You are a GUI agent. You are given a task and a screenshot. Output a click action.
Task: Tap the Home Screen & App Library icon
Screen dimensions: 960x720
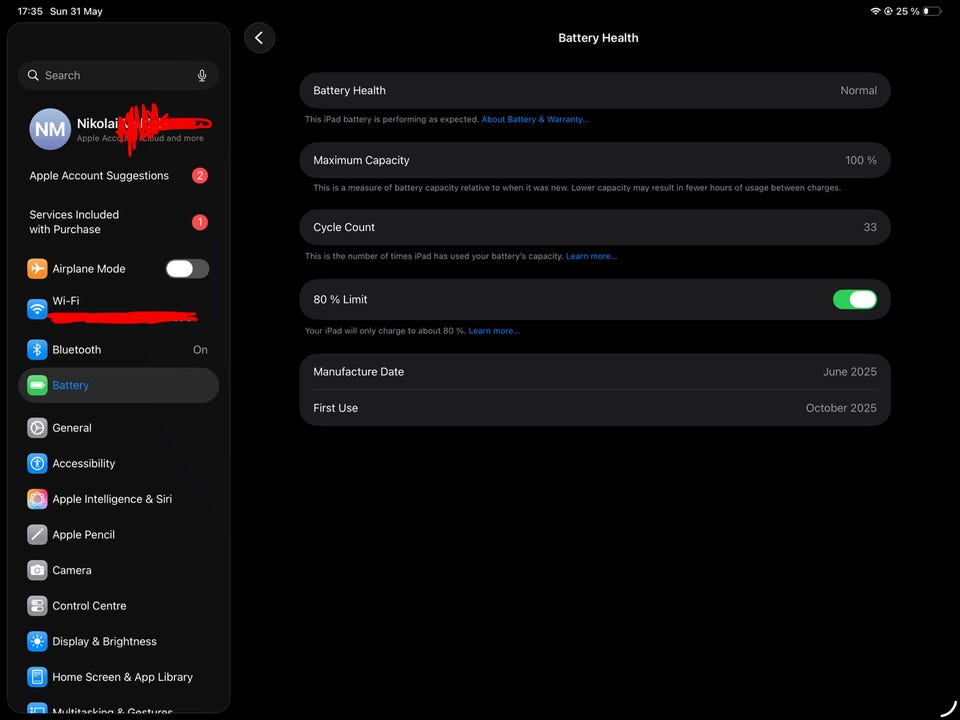(37, 677)
